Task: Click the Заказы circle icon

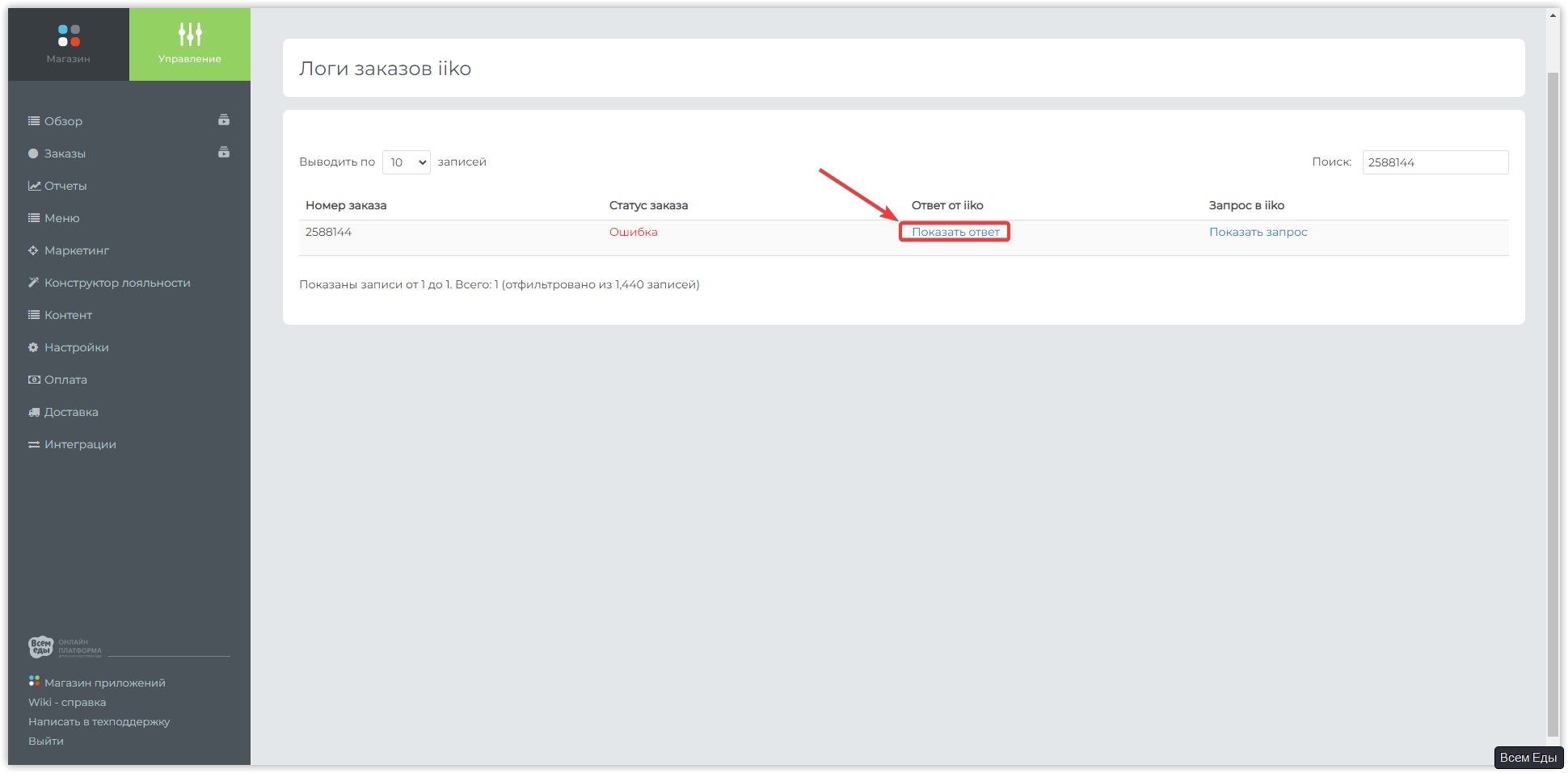Action: (x=33, y=153)
